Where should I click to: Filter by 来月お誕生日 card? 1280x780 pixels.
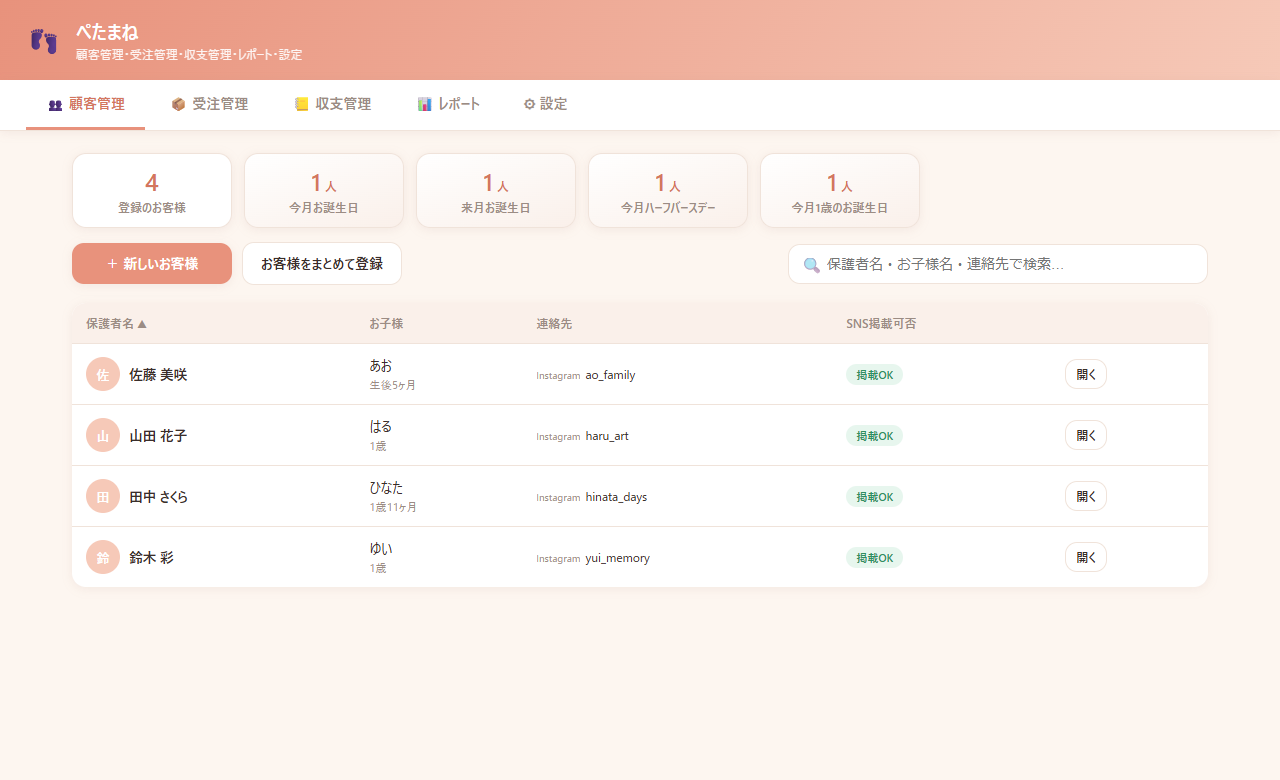[496, 191]
